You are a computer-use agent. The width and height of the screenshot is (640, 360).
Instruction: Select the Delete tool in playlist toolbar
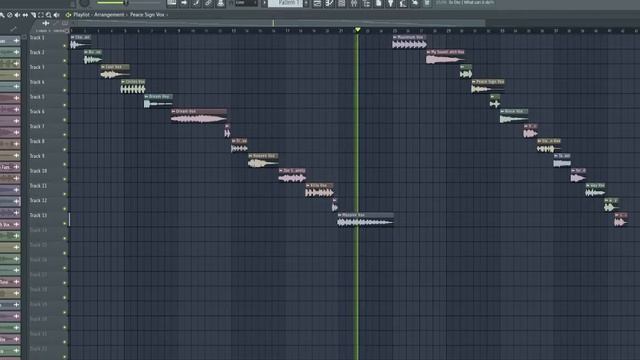point(9,15)
